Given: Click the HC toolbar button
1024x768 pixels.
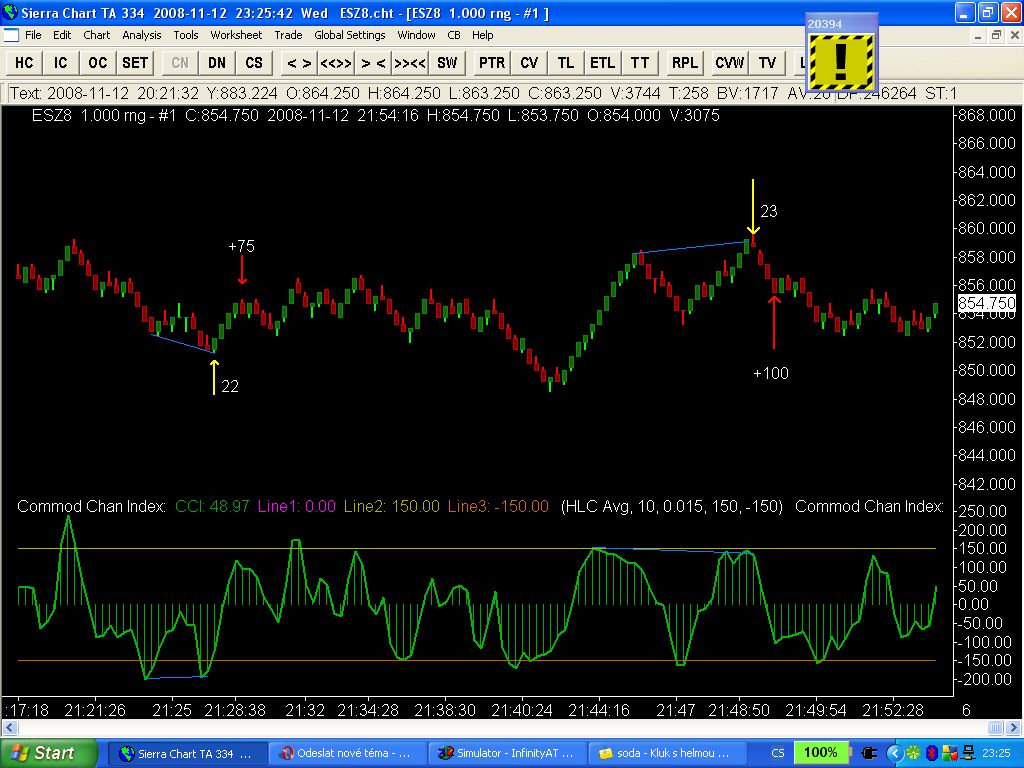Looking at the screenshot, I should pos(24,63).
